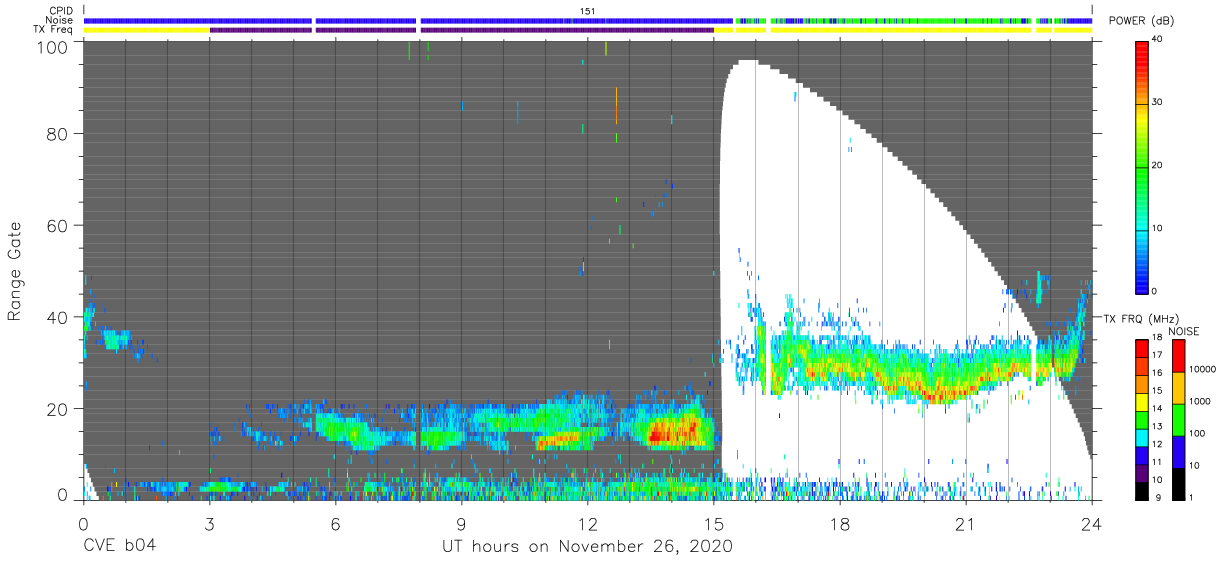Click the POWER (dB) title
This screenshot has width=1228, height=567.
(x=1139, y=21)
